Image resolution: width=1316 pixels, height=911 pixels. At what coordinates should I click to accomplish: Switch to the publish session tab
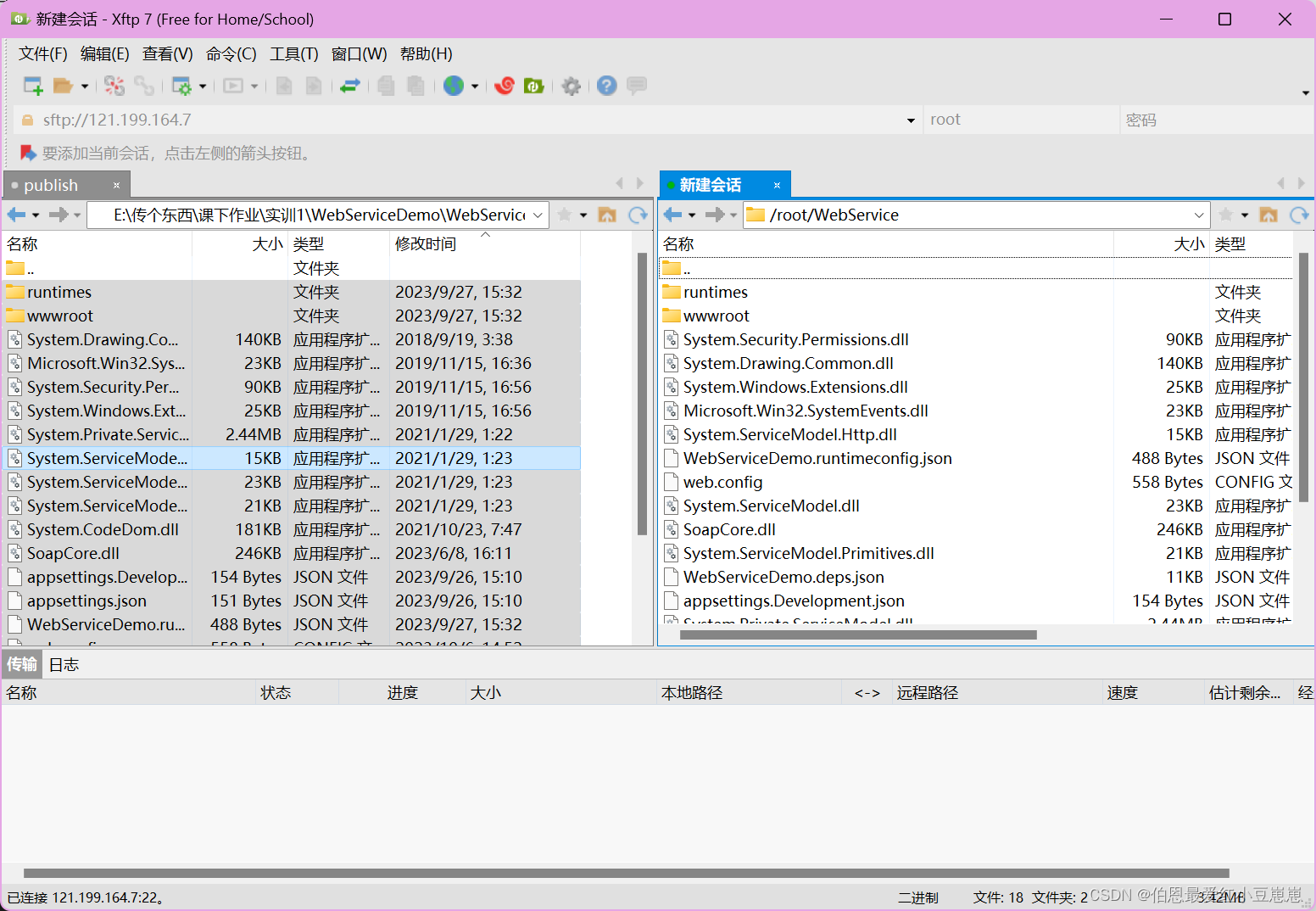pos(52,184)
